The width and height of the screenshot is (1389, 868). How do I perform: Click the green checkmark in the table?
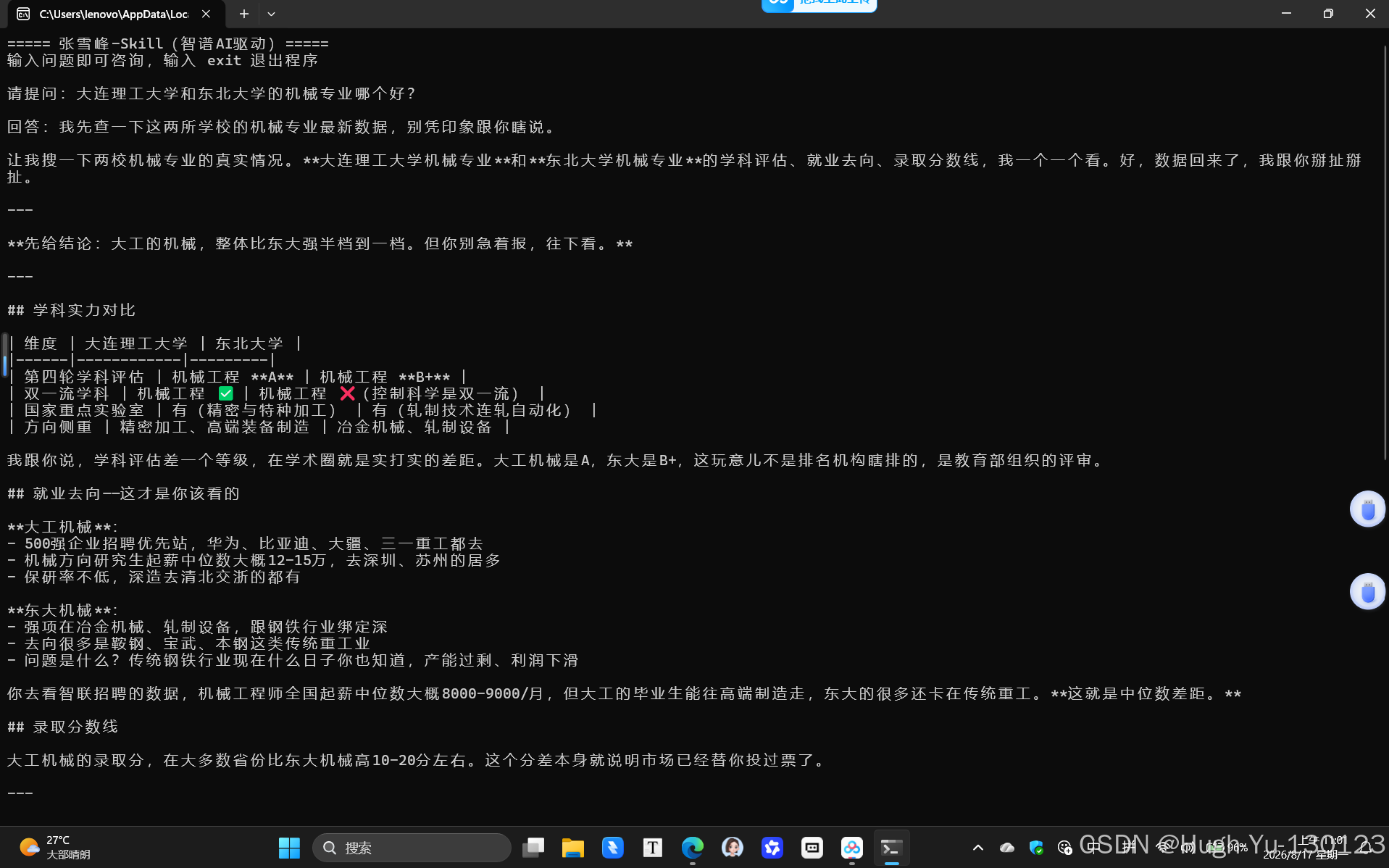pos(225,393)
